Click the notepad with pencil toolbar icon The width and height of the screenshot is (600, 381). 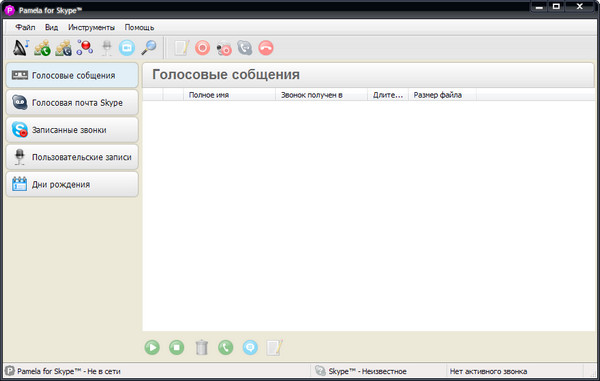pos(182,48)
